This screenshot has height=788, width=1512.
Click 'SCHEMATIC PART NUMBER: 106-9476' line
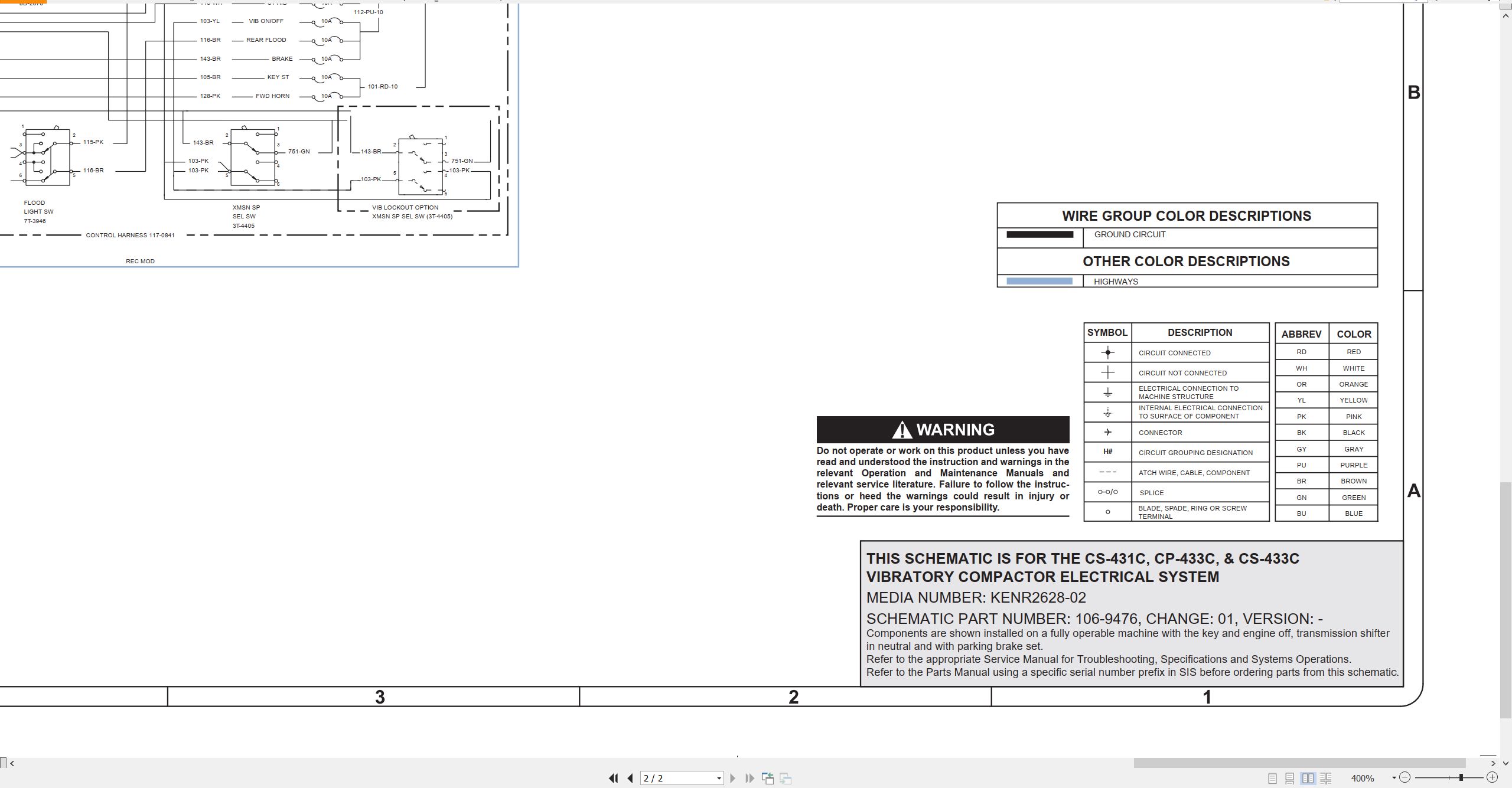[1094, 619]
